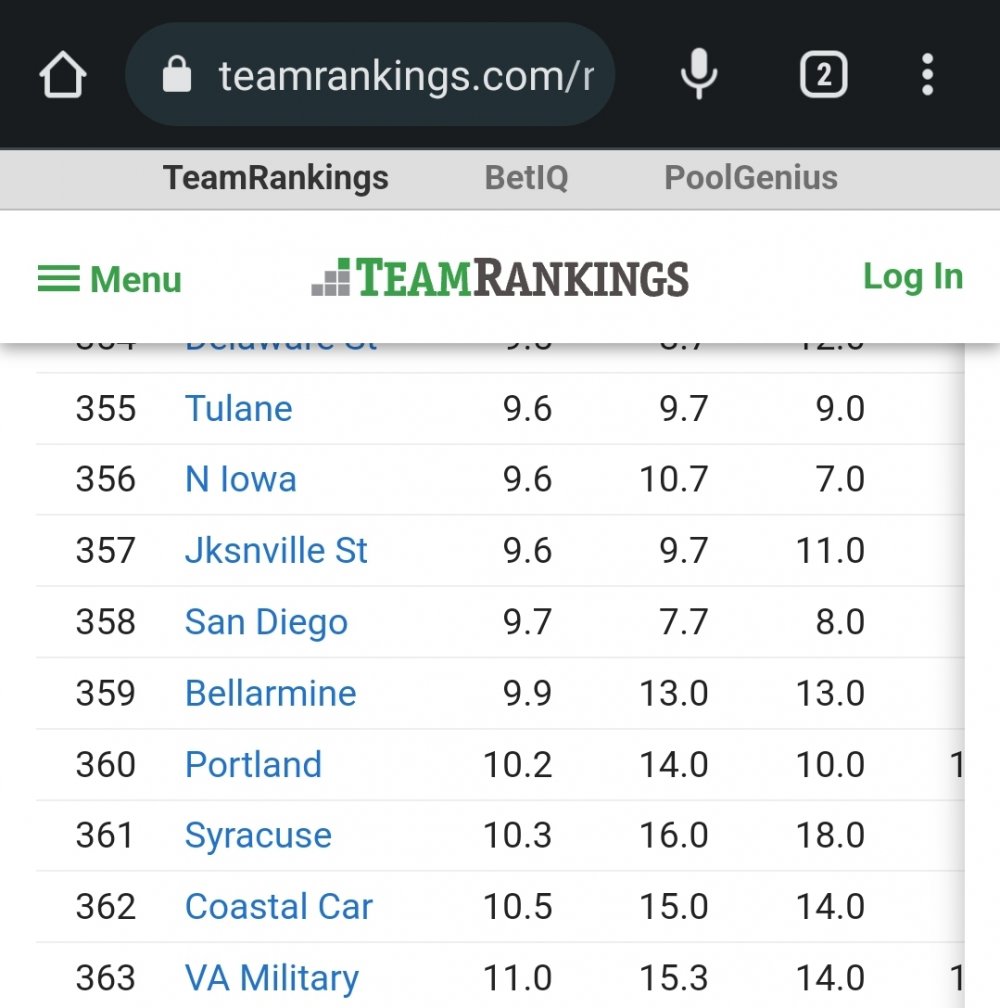Open the N Iowa team link
Viewport: 1000px width, 1008px height.
pyautogui.click(x=241, y=479)
